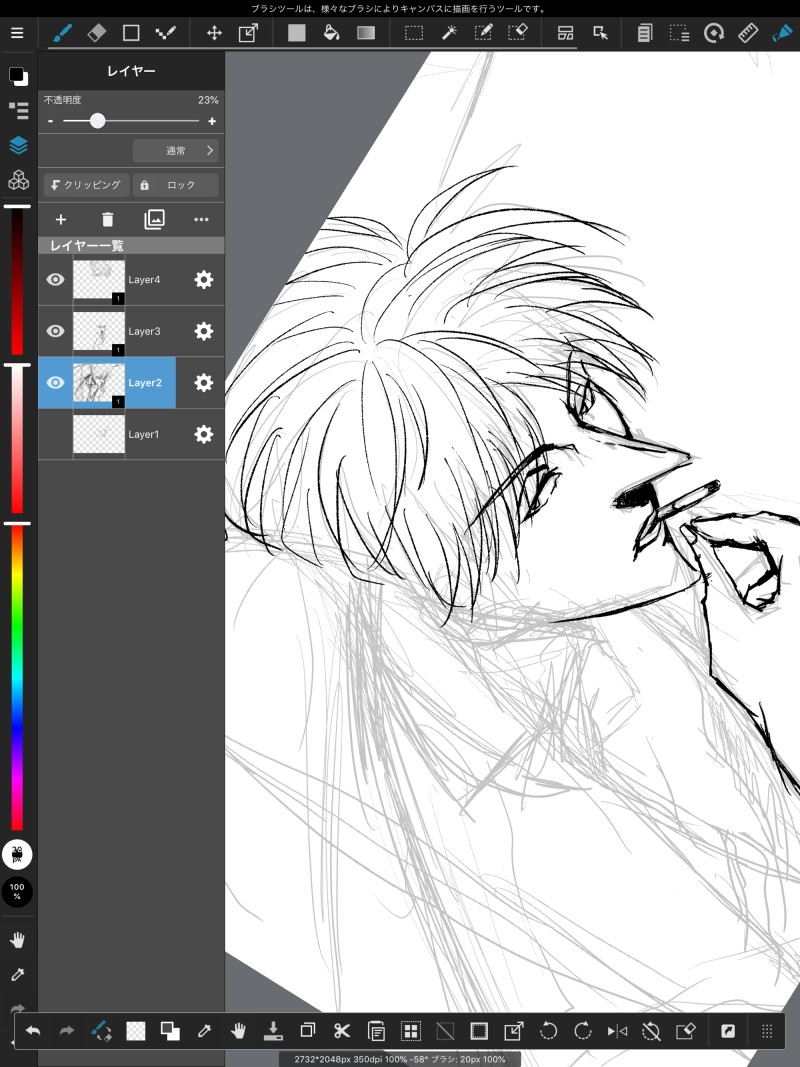This screenshot has width=800, height=1067.
Task: Select the Magic Wand tool
Action: [449, 33]
